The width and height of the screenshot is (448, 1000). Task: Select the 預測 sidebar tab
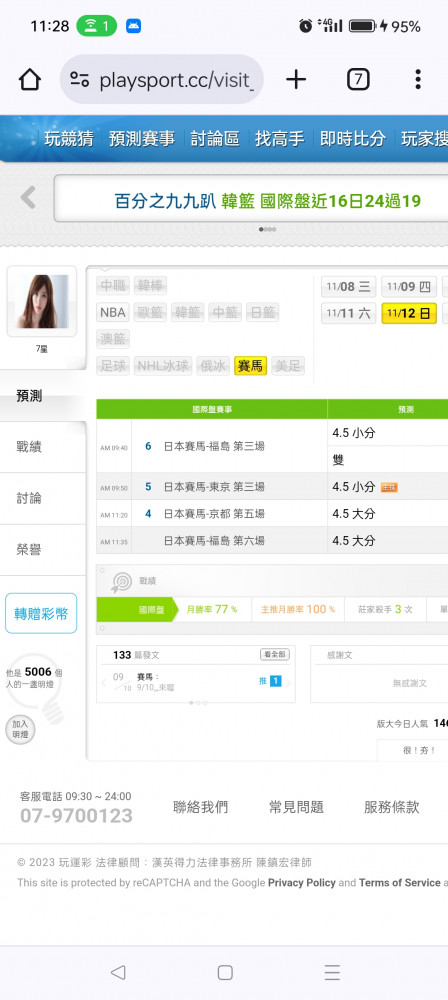[42, 396]
